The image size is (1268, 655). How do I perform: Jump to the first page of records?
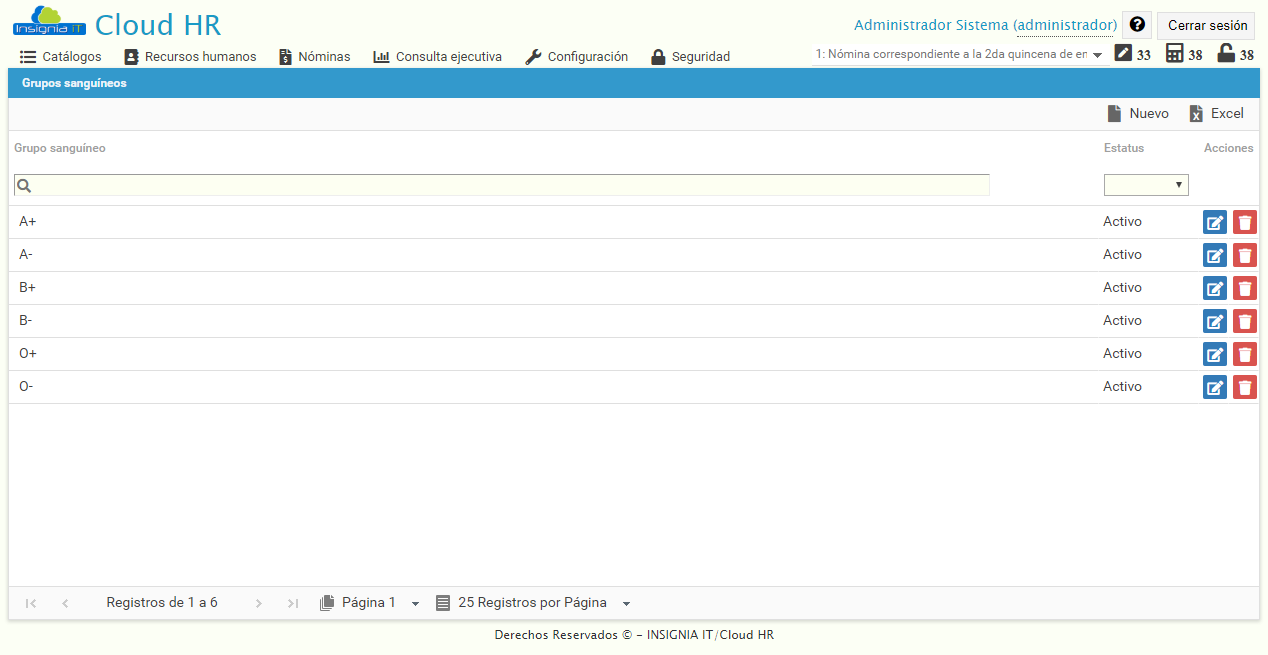[x=30, y=602]
